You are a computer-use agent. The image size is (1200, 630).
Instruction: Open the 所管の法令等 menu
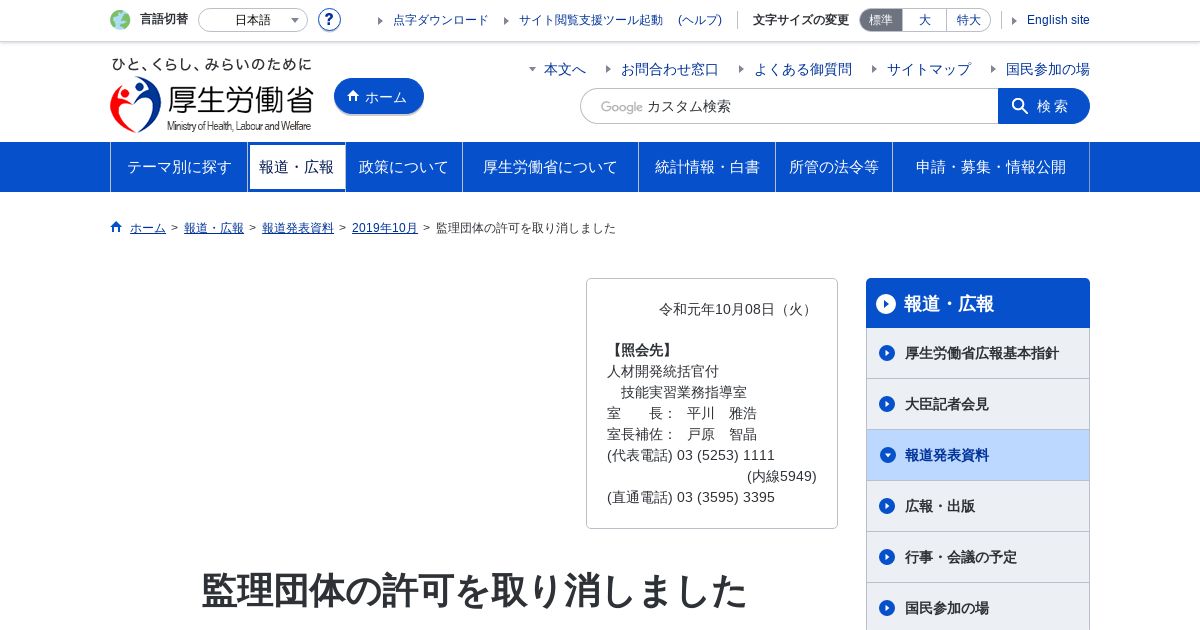pyautogui.click(x=834, y=167)
